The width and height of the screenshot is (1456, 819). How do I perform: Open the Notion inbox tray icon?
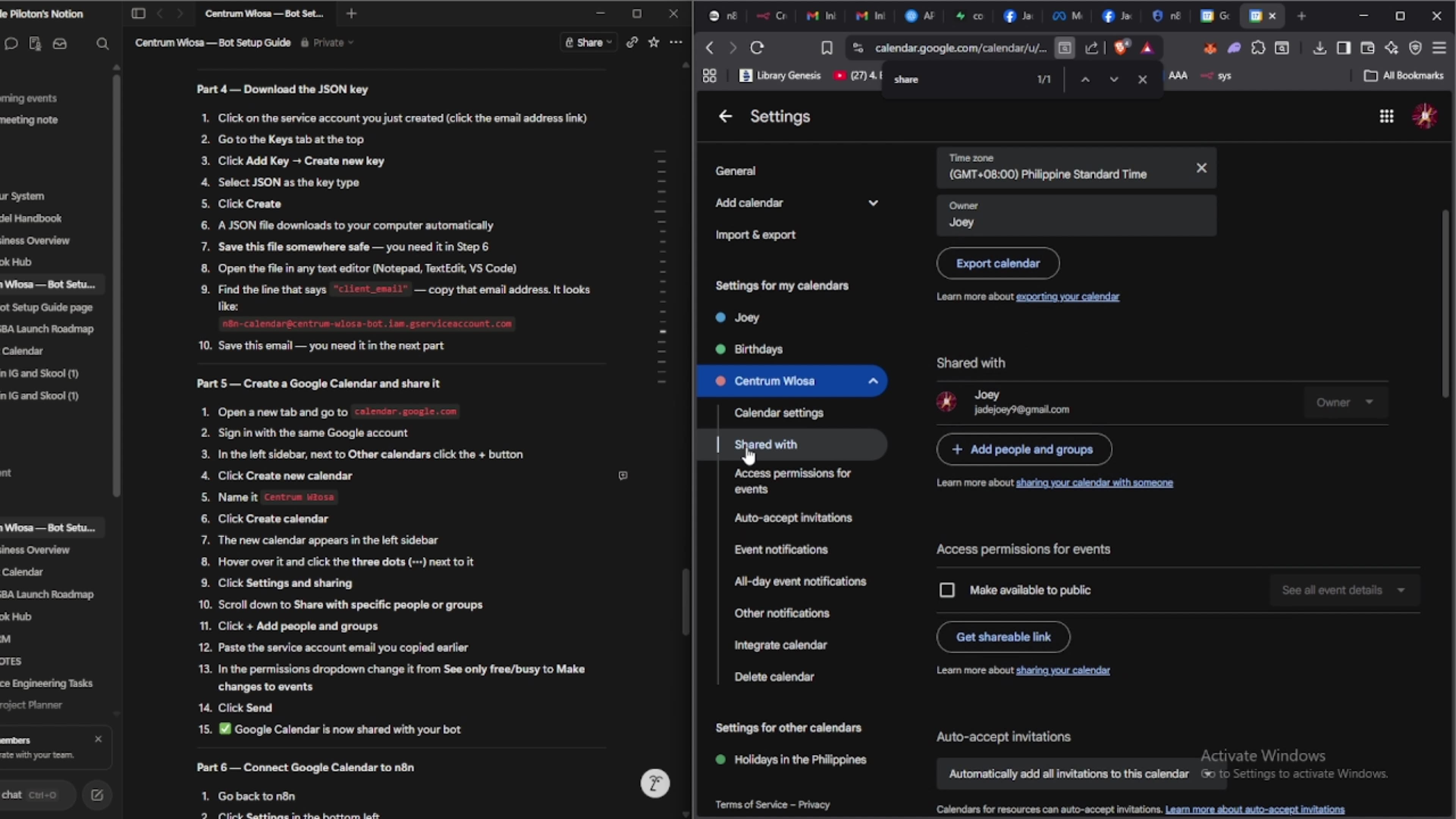point(60,44)
